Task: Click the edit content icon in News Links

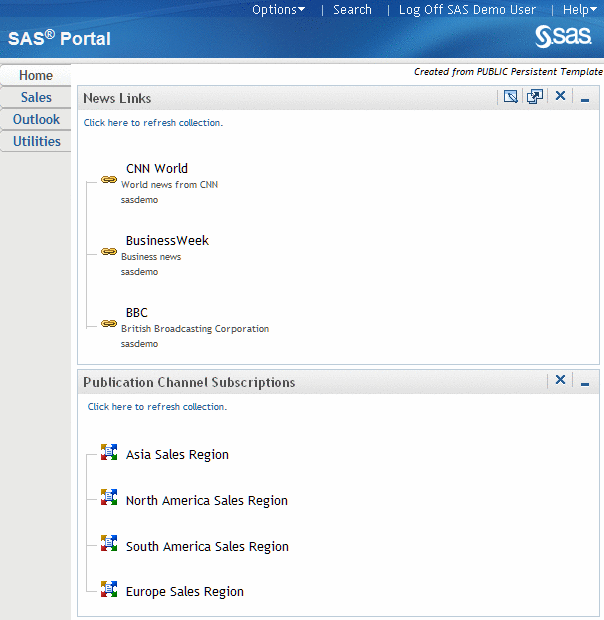Action: click(510, 96)
